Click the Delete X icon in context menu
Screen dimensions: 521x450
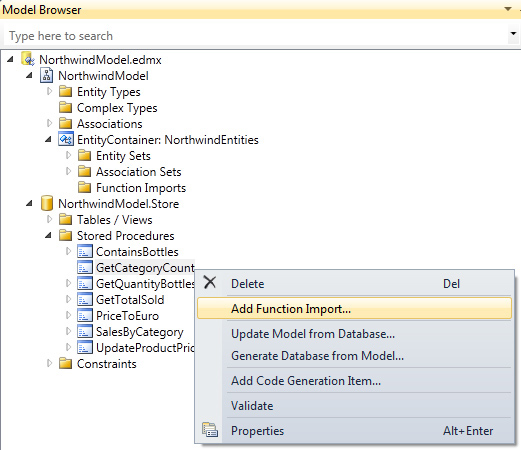pyautogui.click(x=210, y=283)
